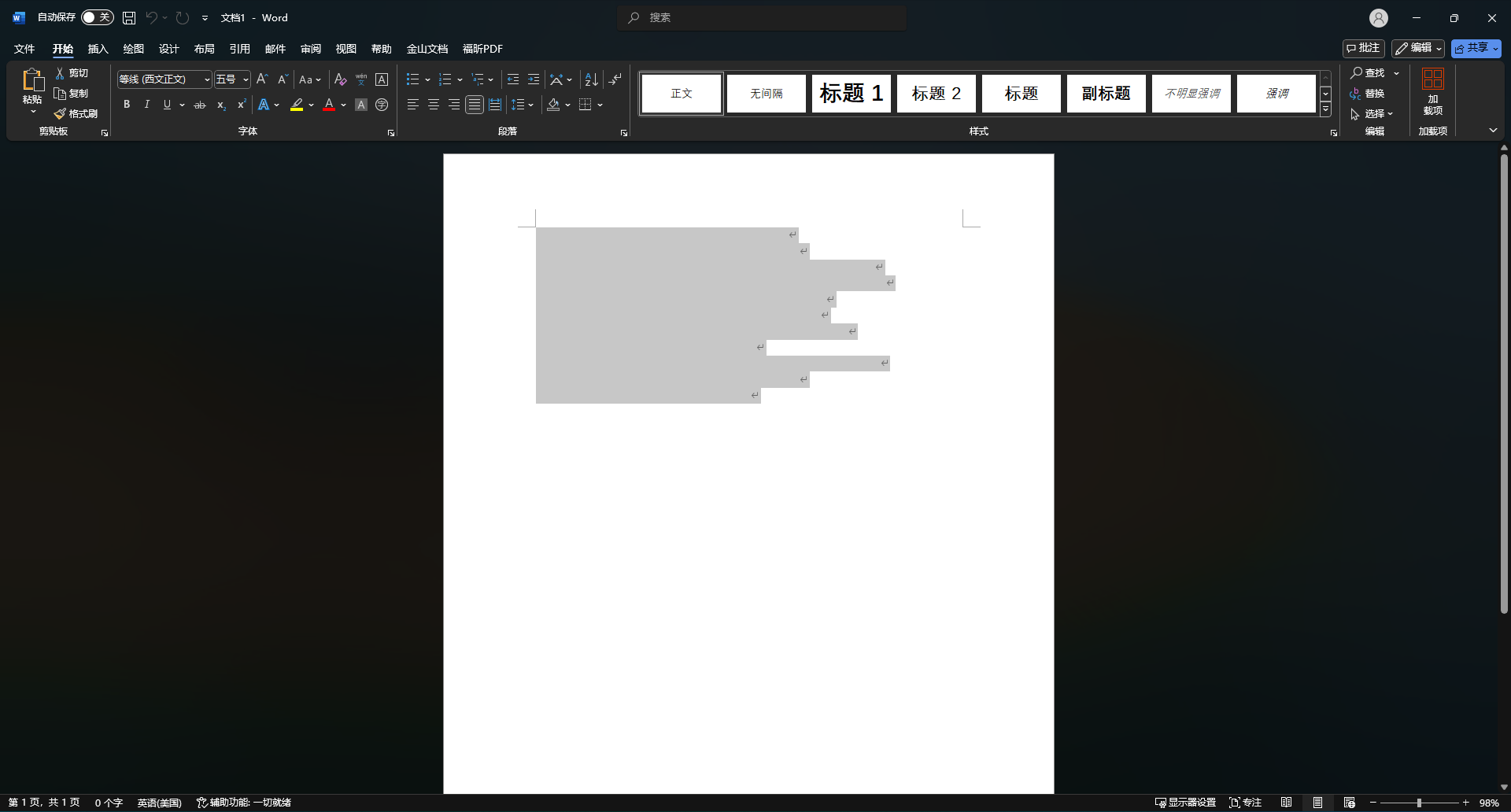Apply superscript formatting

[242, 105]
